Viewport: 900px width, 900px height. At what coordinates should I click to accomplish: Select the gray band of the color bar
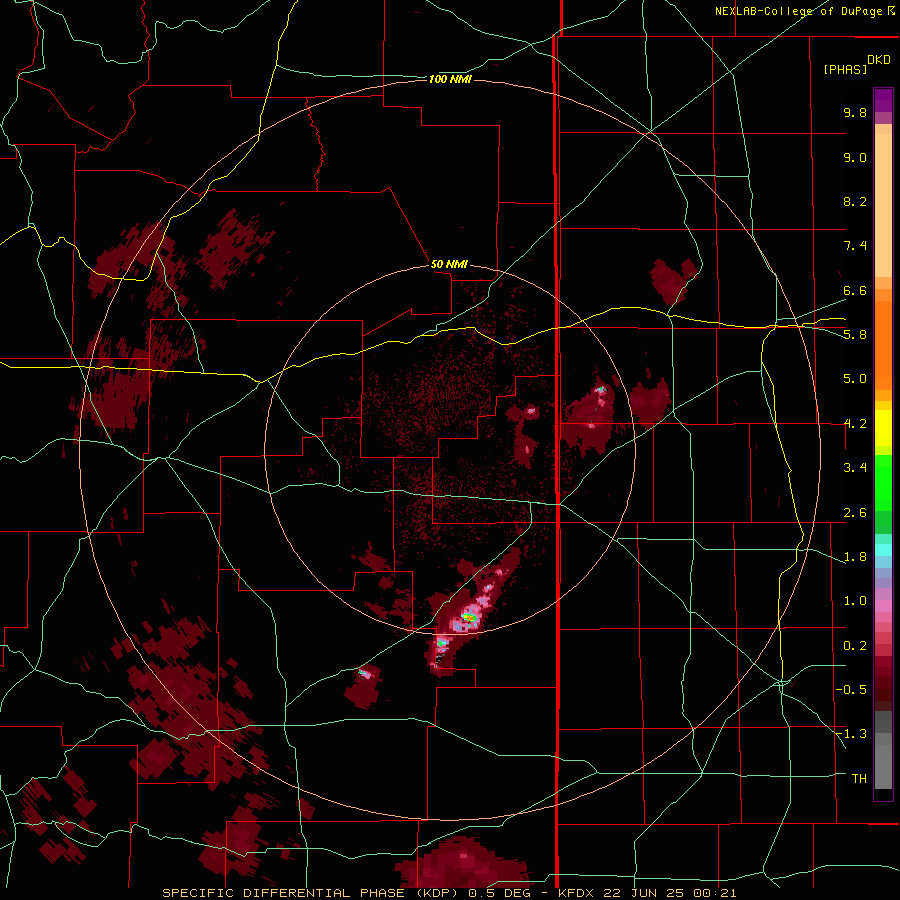pos(883,749)
